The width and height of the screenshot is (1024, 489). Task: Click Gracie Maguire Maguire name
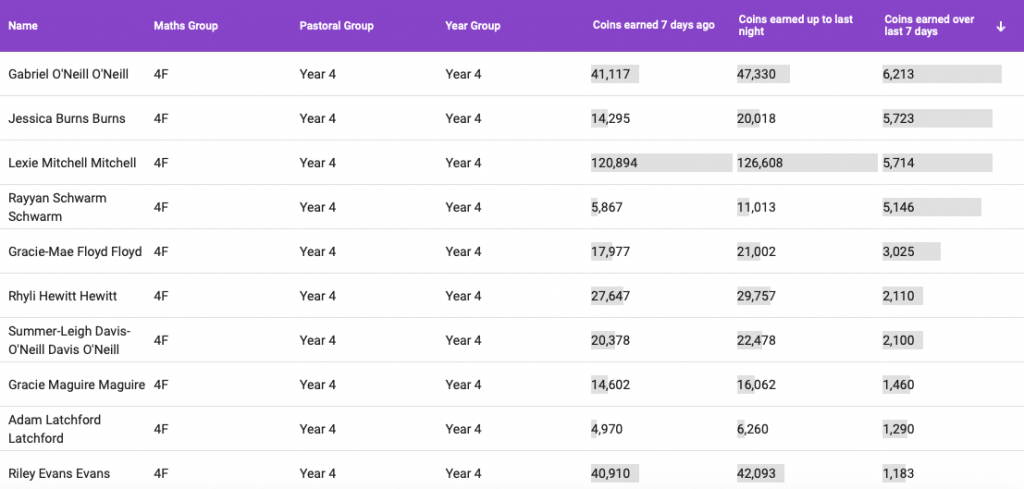coord(76,385)
